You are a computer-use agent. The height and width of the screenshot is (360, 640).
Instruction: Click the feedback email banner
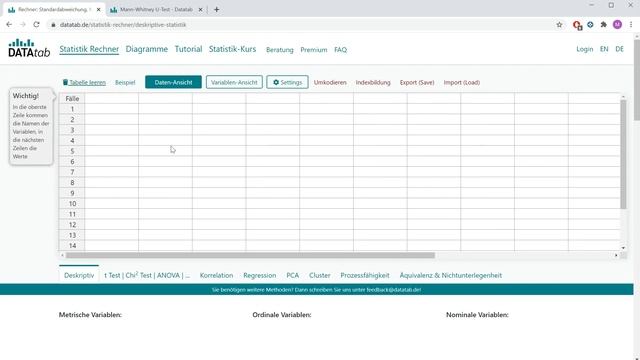click(x=316, y=290)
